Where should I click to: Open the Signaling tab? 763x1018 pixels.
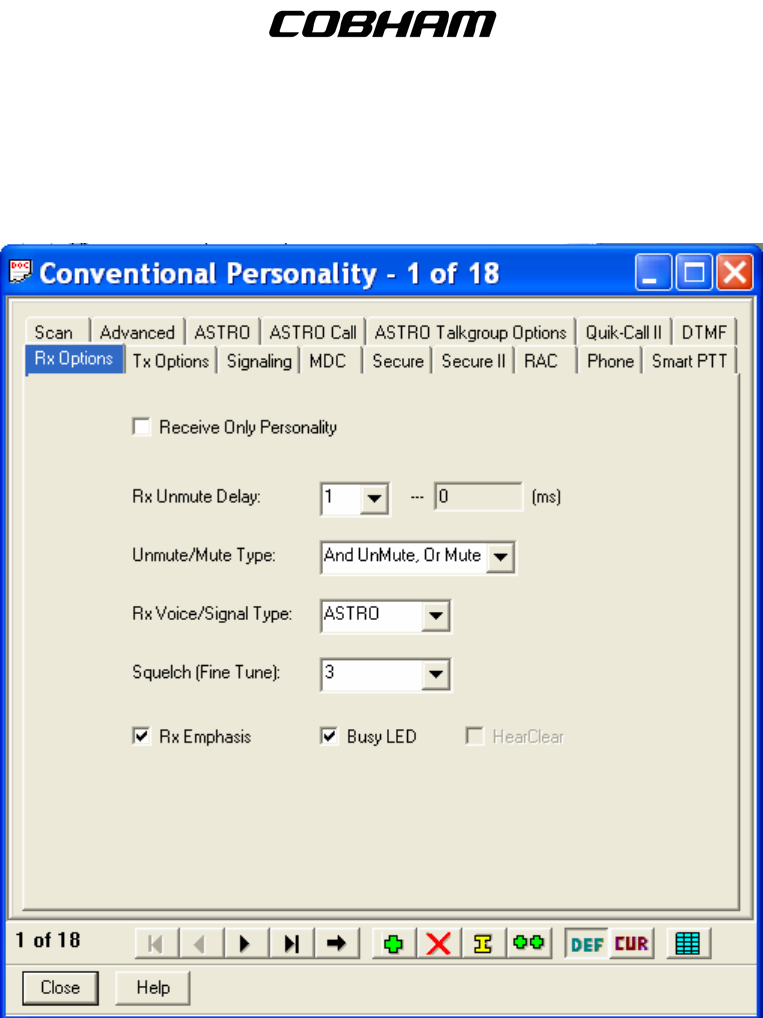click(258, 361)
